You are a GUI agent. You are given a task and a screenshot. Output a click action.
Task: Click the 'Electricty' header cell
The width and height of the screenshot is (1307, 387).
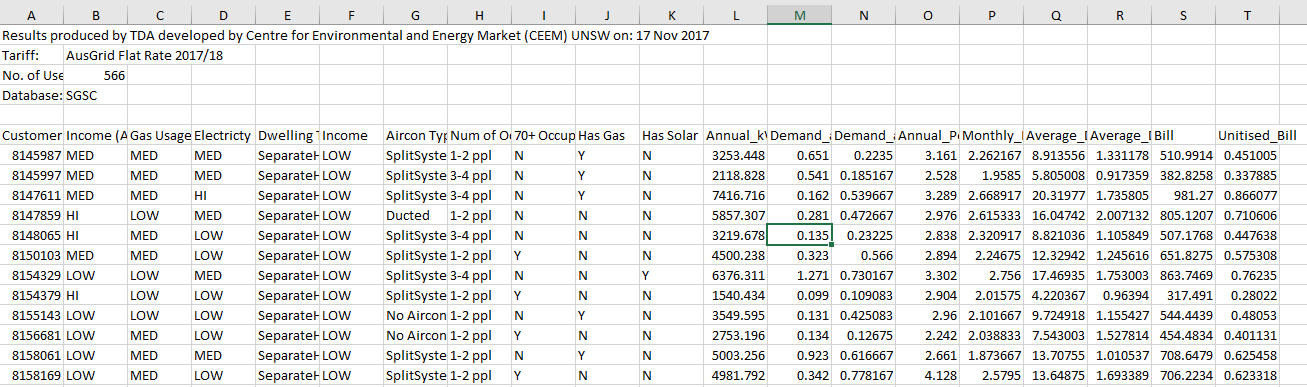pos(224,136)
